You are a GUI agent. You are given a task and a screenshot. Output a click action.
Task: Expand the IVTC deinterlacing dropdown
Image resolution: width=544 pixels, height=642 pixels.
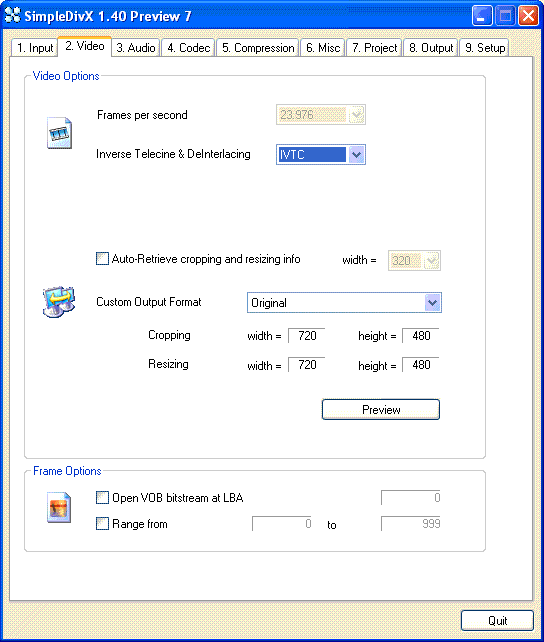tap(357, 155)
